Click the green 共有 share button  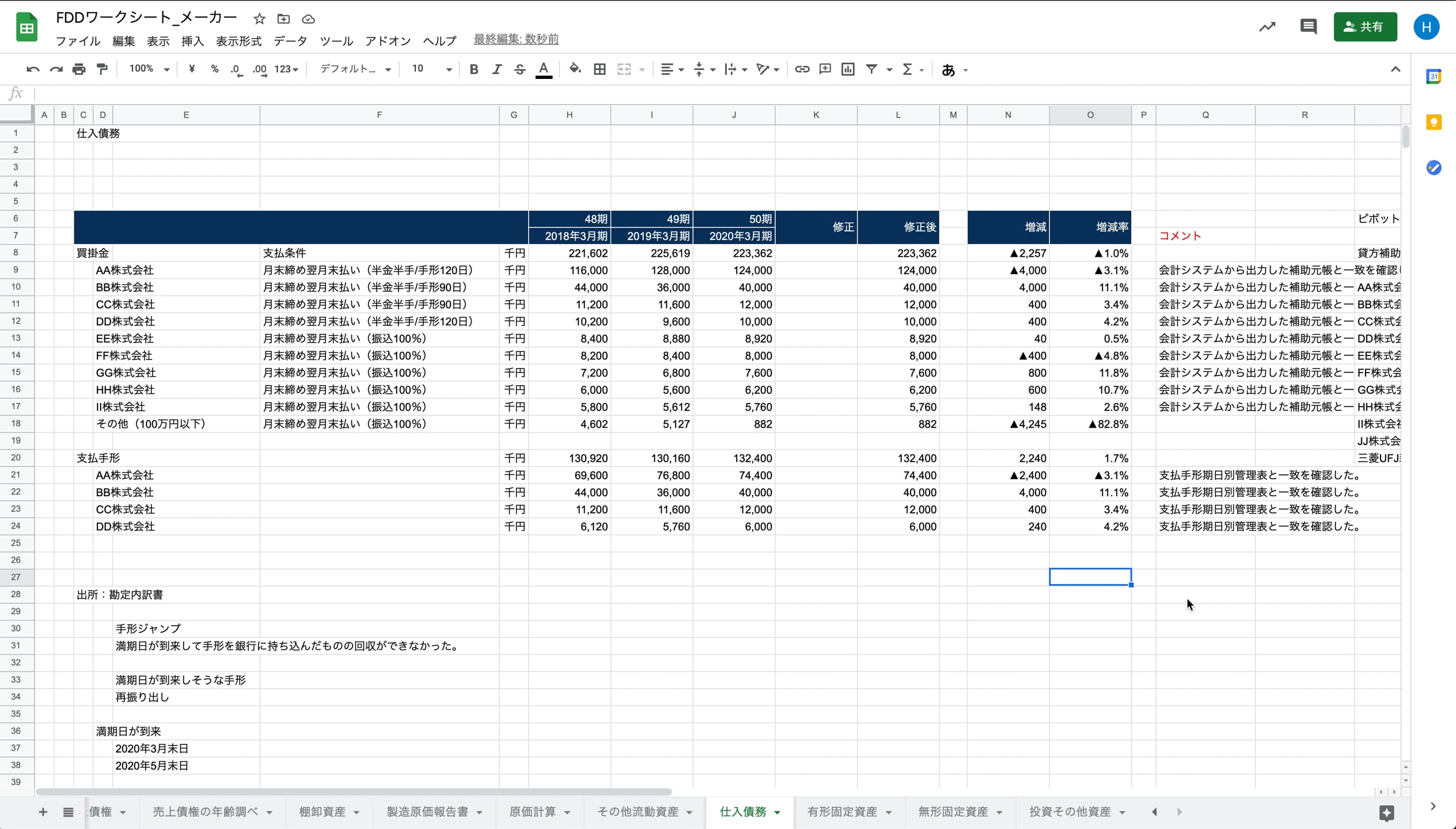(1364, 27)
